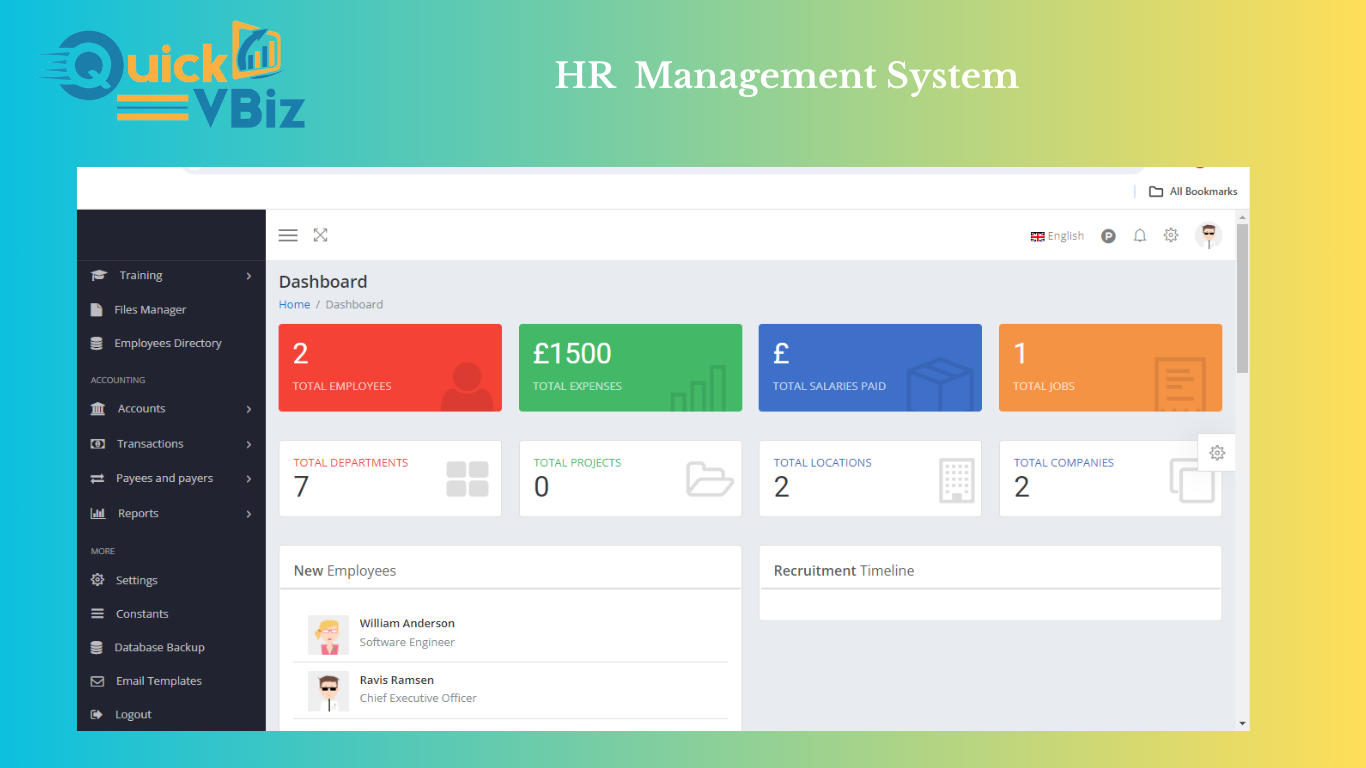
Task: Click the red Total Employees card
Action: pos(390,367)
